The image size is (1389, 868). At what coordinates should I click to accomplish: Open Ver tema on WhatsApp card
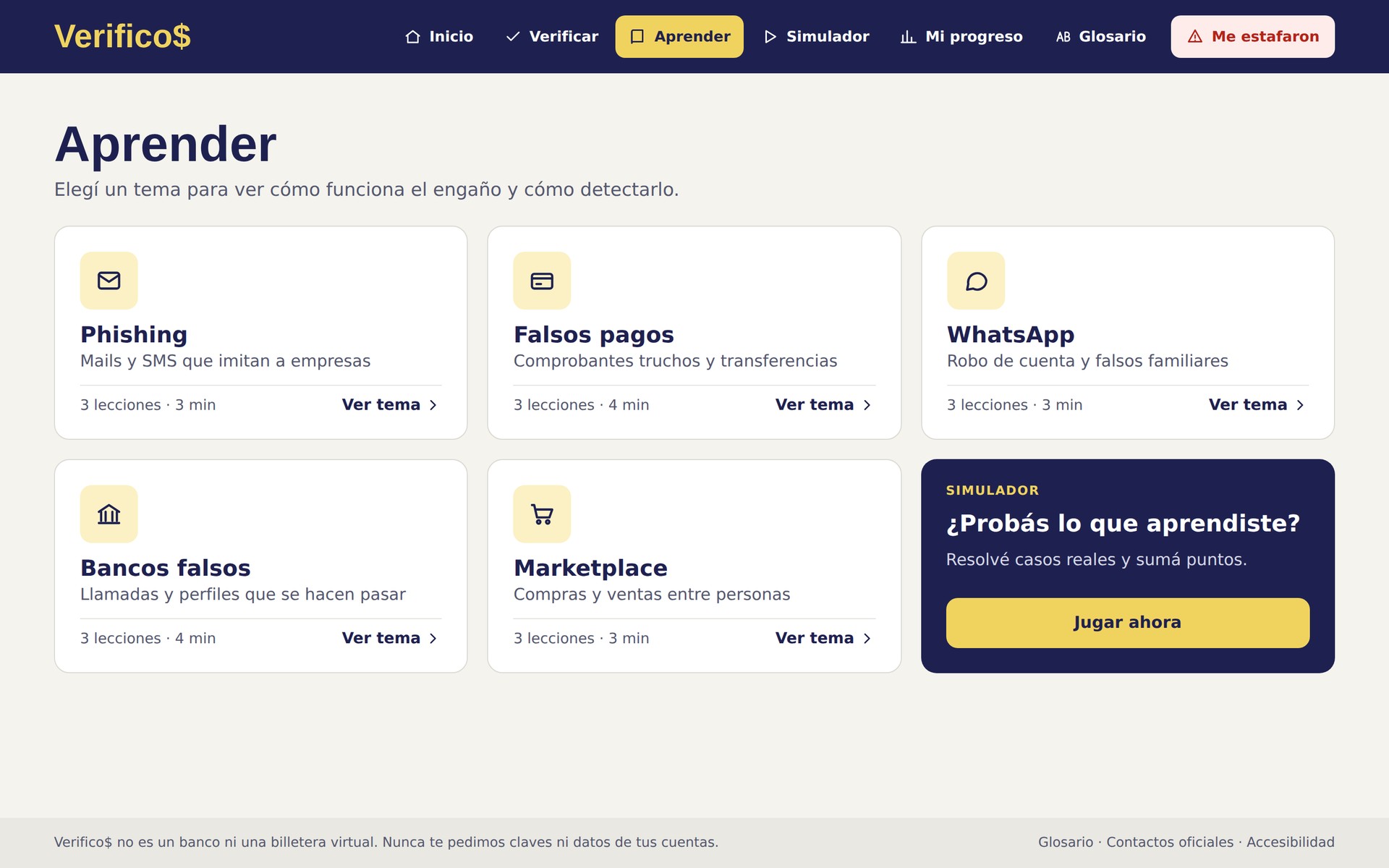tap(1257, 405)
